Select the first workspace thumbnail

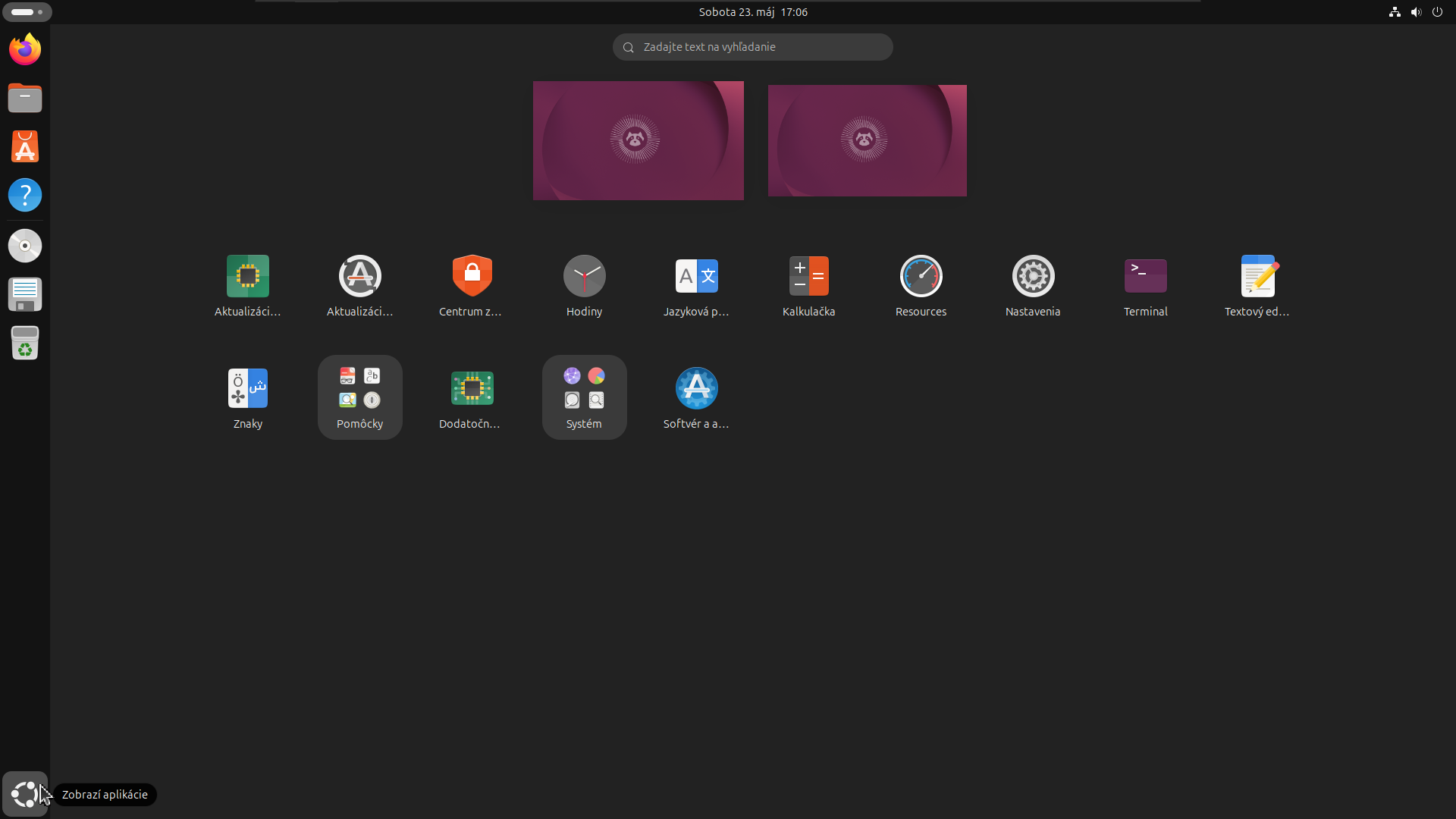(639, 140)
